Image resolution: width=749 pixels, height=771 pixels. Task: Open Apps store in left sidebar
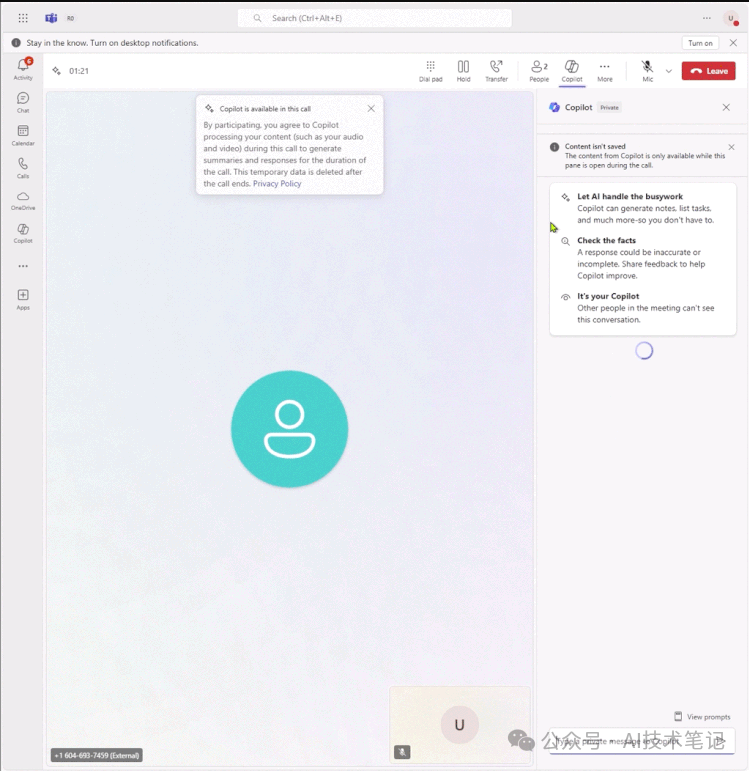click(x=23, y=299)
